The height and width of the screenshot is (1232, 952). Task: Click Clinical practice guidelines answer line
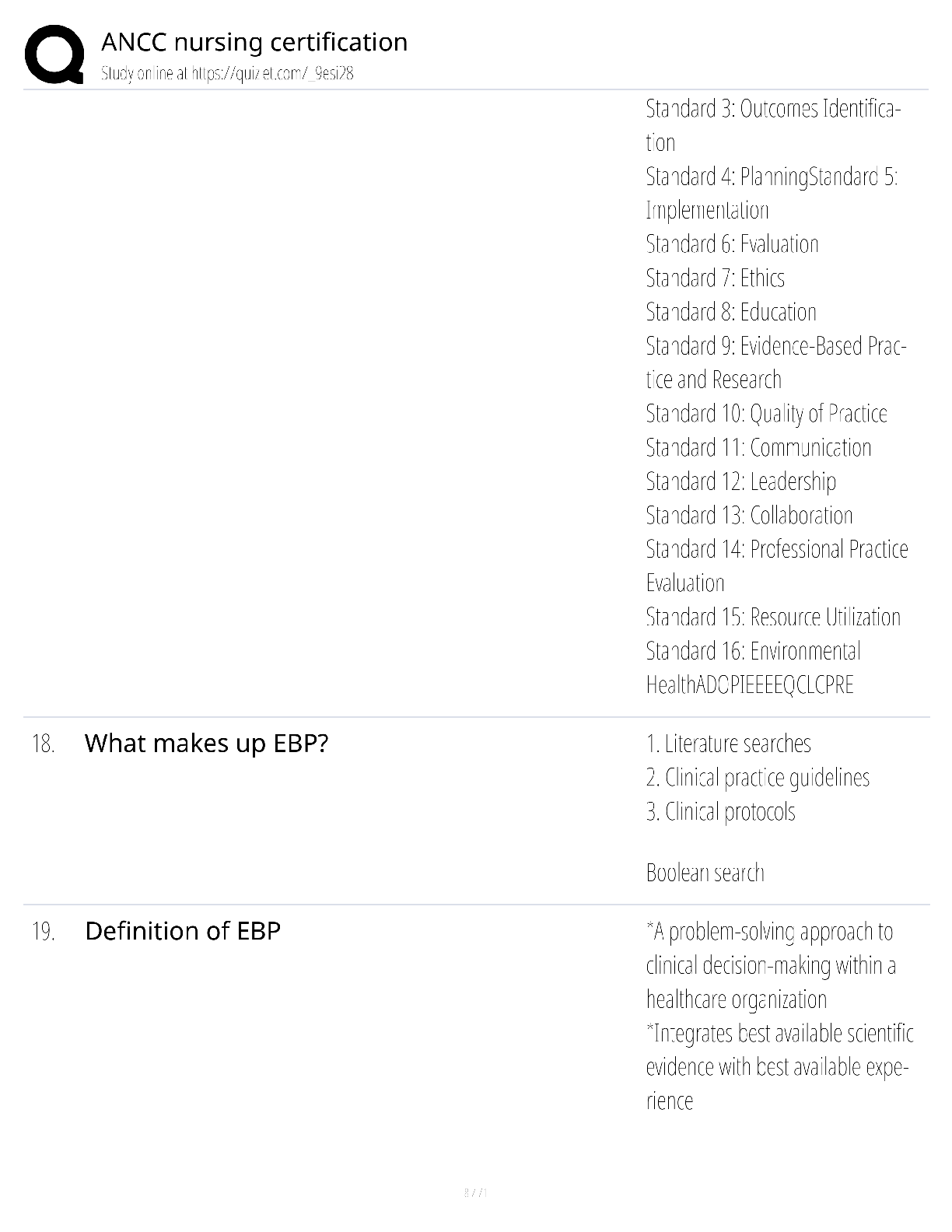[758, 779]
